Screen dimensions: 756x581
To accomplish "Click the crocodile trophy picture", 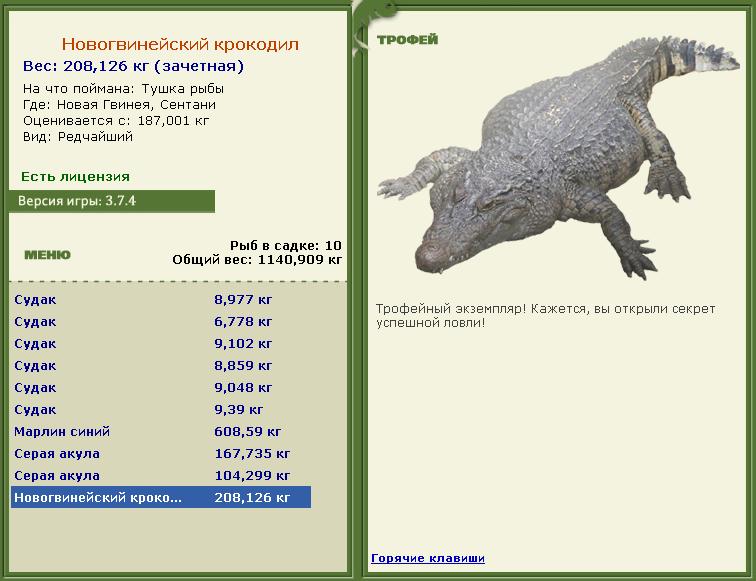I will click(558, 158).
